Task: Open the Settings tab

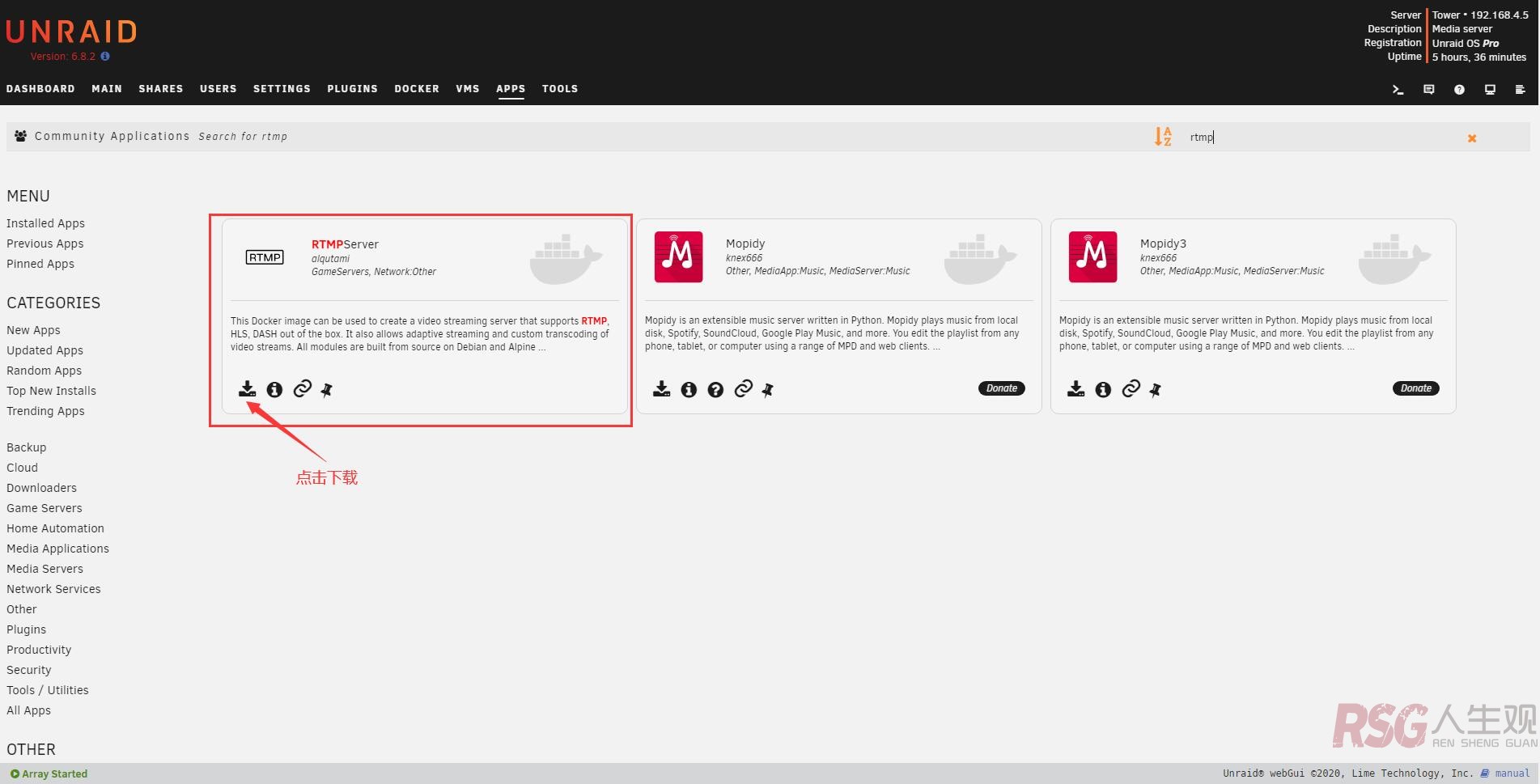Action: point(282,89)
